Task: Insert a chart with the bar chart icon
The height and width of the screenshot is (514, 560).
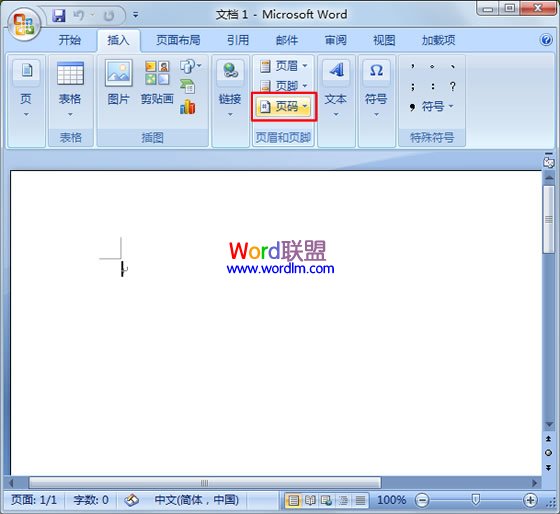Action: (188, 107)
